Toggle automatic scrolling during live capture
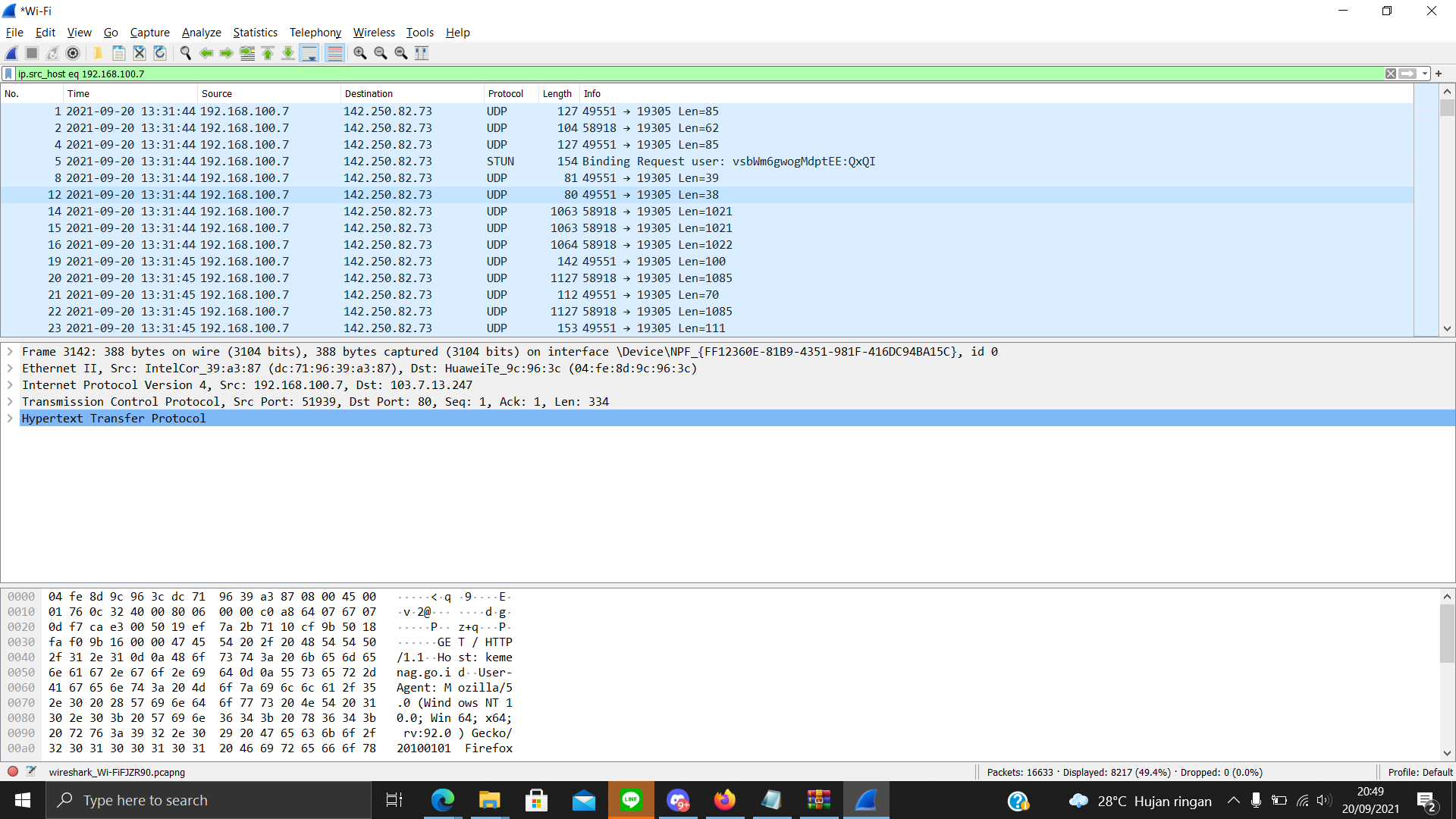The height and width of the screenshot is (819, 1456). tap(309, 53)
